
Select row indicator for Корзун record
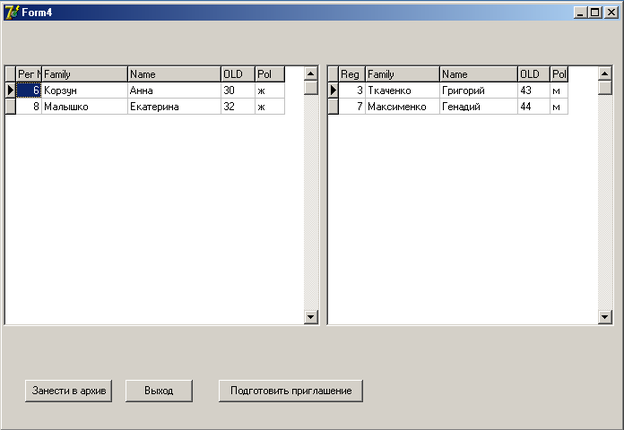(x=10, y=90)
